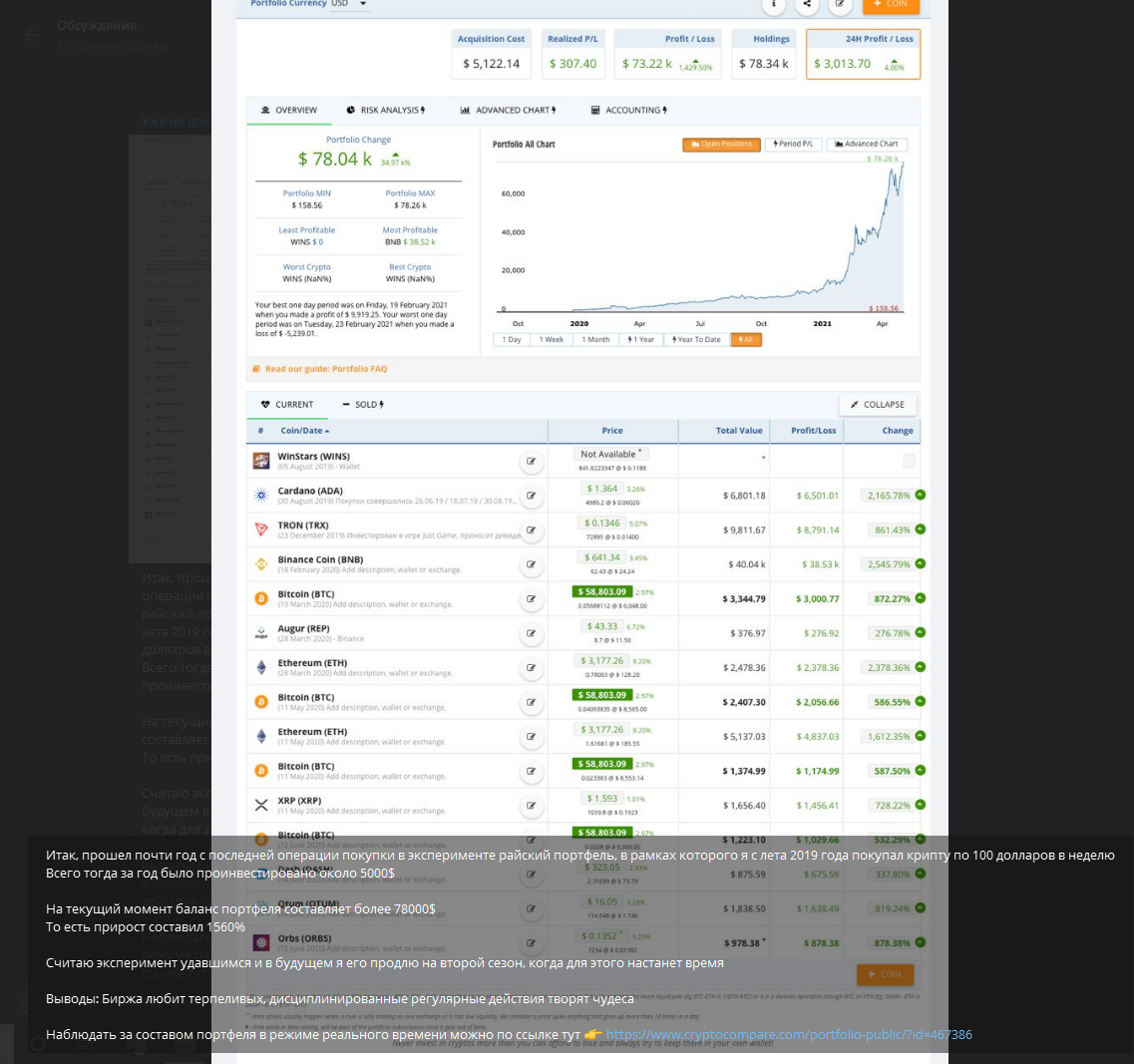This screenshot has height=1064, width=1134.
Task: Click Cardano price badge $ 1.364
Action: pyautogui.click(x=601, y=489)
